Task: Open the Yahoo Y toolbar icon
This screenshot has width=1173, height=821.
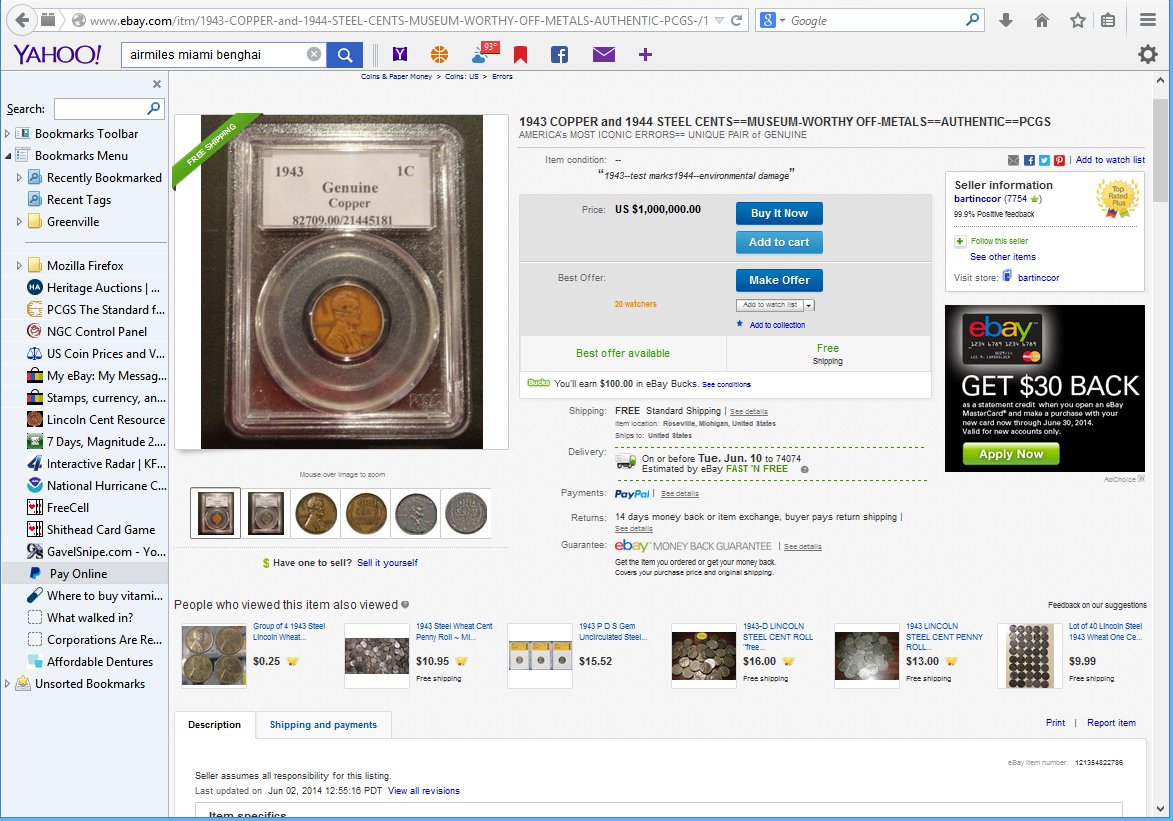Action: pos(400,54)
